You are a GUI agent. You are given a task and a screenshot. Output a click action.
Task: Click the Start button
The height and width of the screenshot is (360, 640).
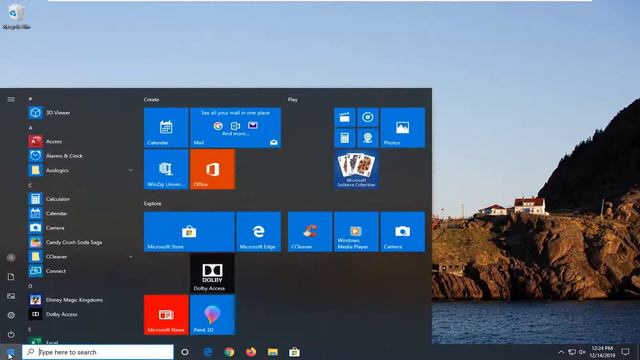click(x=10, y=352)
